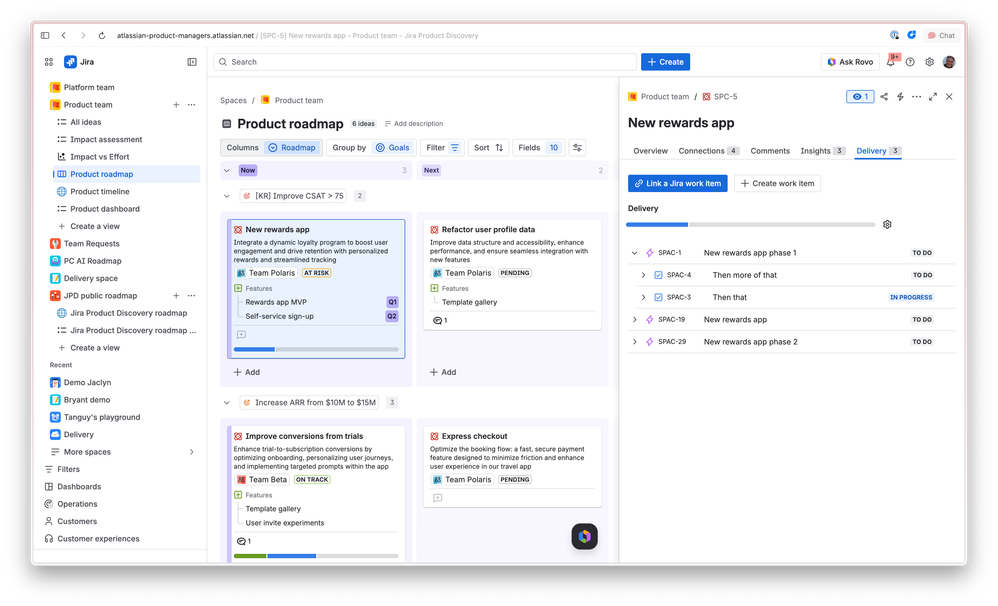Click the Create button
998x606 pixels.
[x=665, y=62]
